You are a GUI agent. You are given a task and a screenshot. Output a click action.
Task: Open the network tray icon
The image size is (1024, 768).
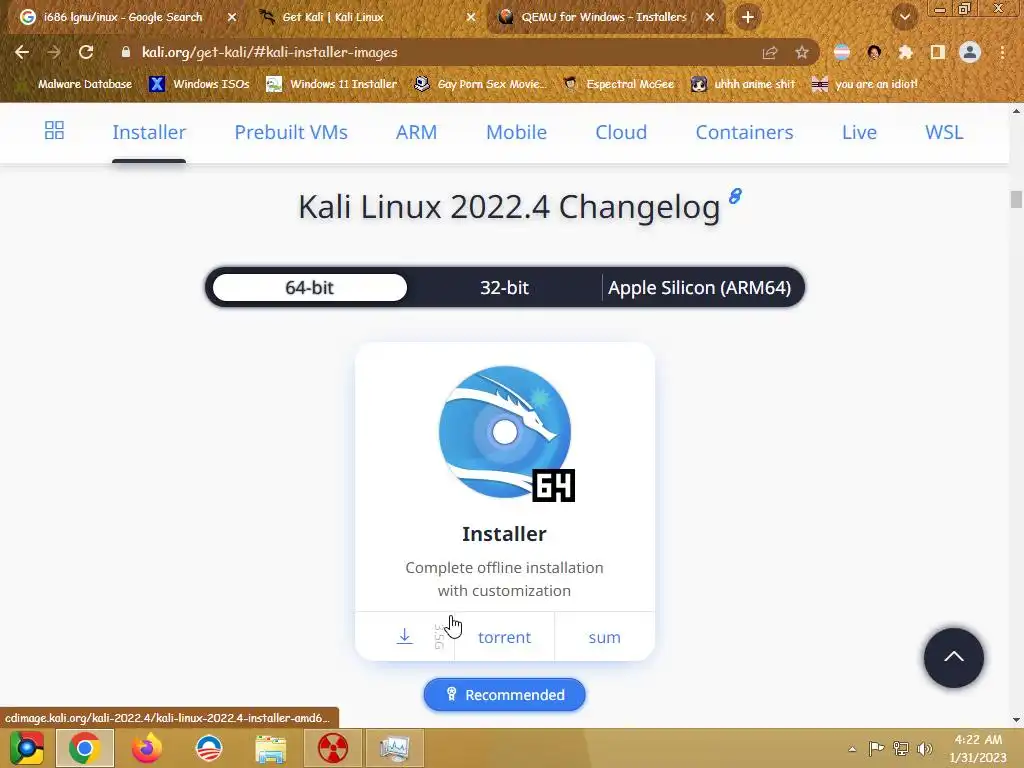click(901, 748)
